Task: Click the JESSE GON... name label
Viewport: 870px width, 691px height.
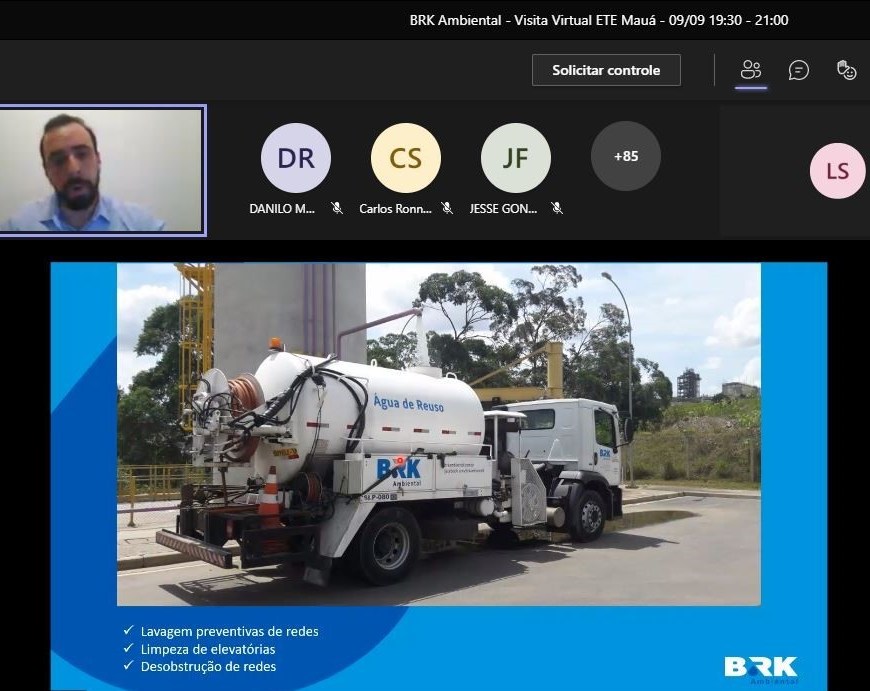Action: point(503,209)
